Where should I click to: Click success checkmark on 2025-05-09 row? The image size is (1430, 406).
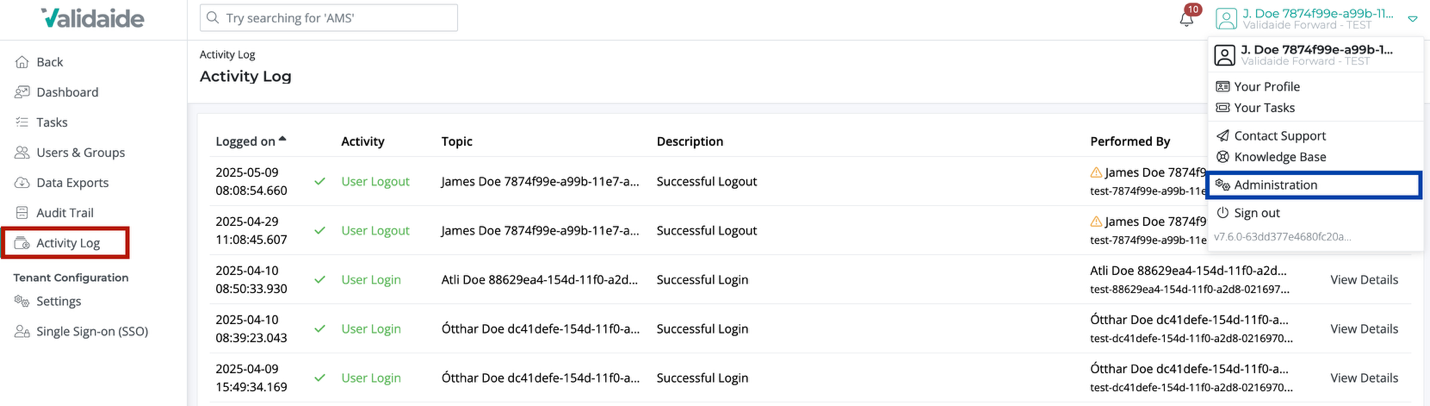(320, 182)
